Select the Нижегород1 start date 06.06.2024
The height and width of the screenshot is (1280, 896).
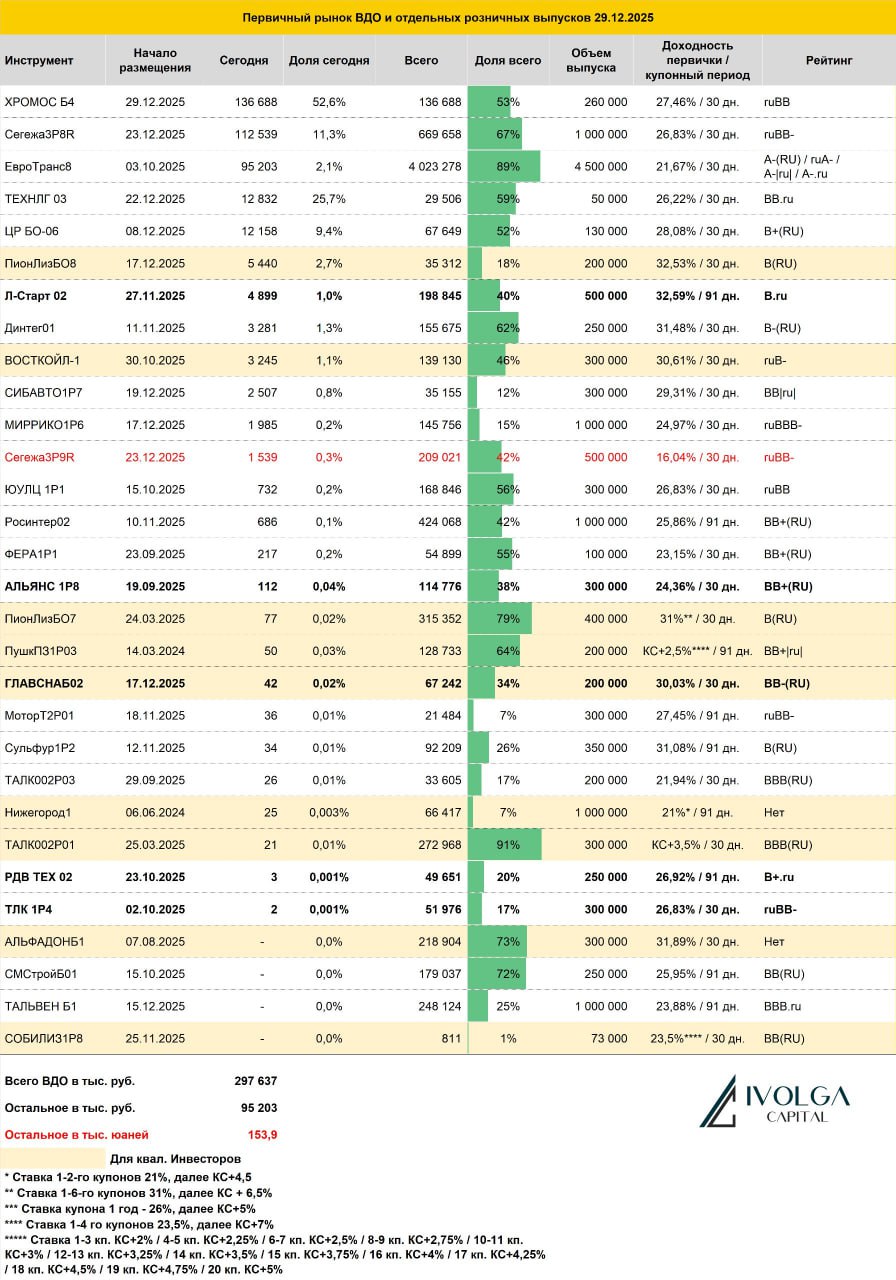pos(155,812)
